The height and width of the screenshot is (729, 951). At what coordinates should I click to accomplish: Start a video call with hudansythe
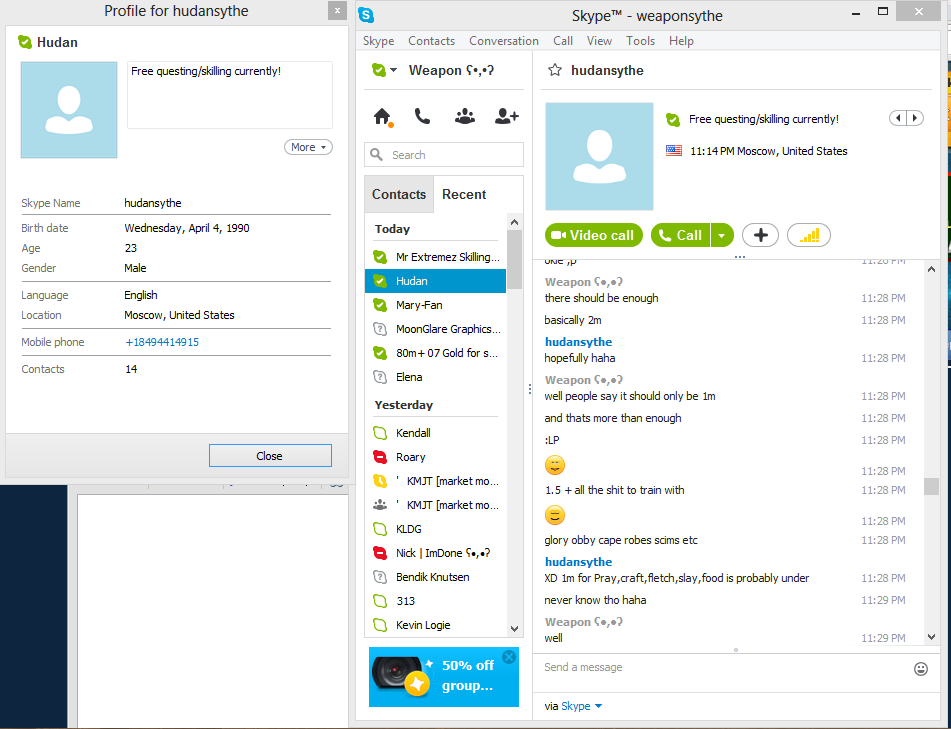point(594,235)
